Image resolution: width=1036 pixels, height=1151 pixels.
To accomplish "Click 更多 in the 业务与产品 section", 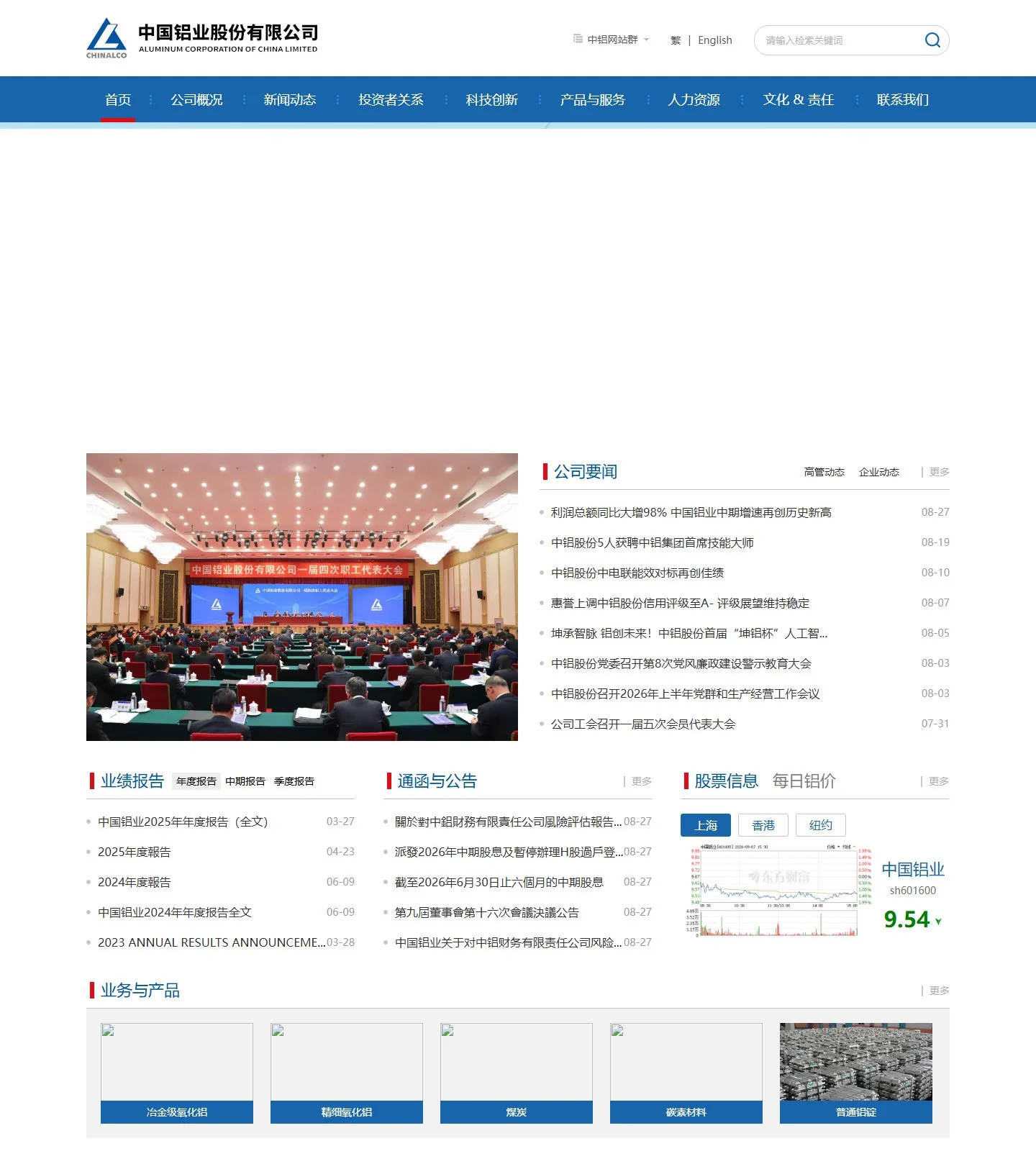I will (x=940, y=991).
